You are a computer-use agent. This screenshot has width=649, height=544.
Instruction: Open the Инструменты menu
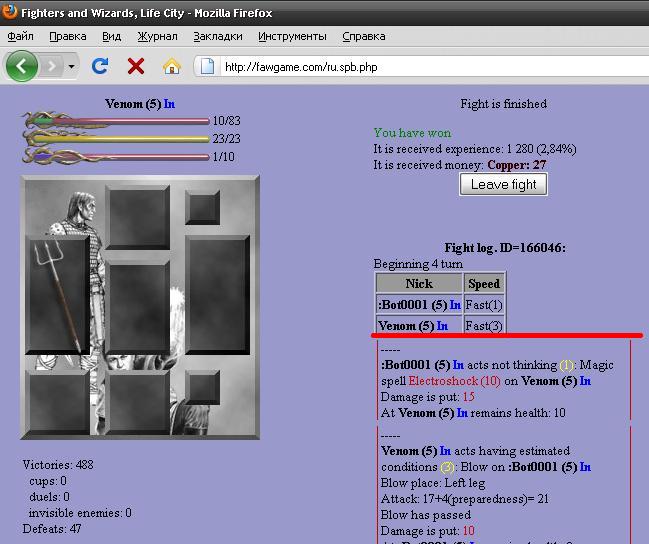click(x=292, y=36)
